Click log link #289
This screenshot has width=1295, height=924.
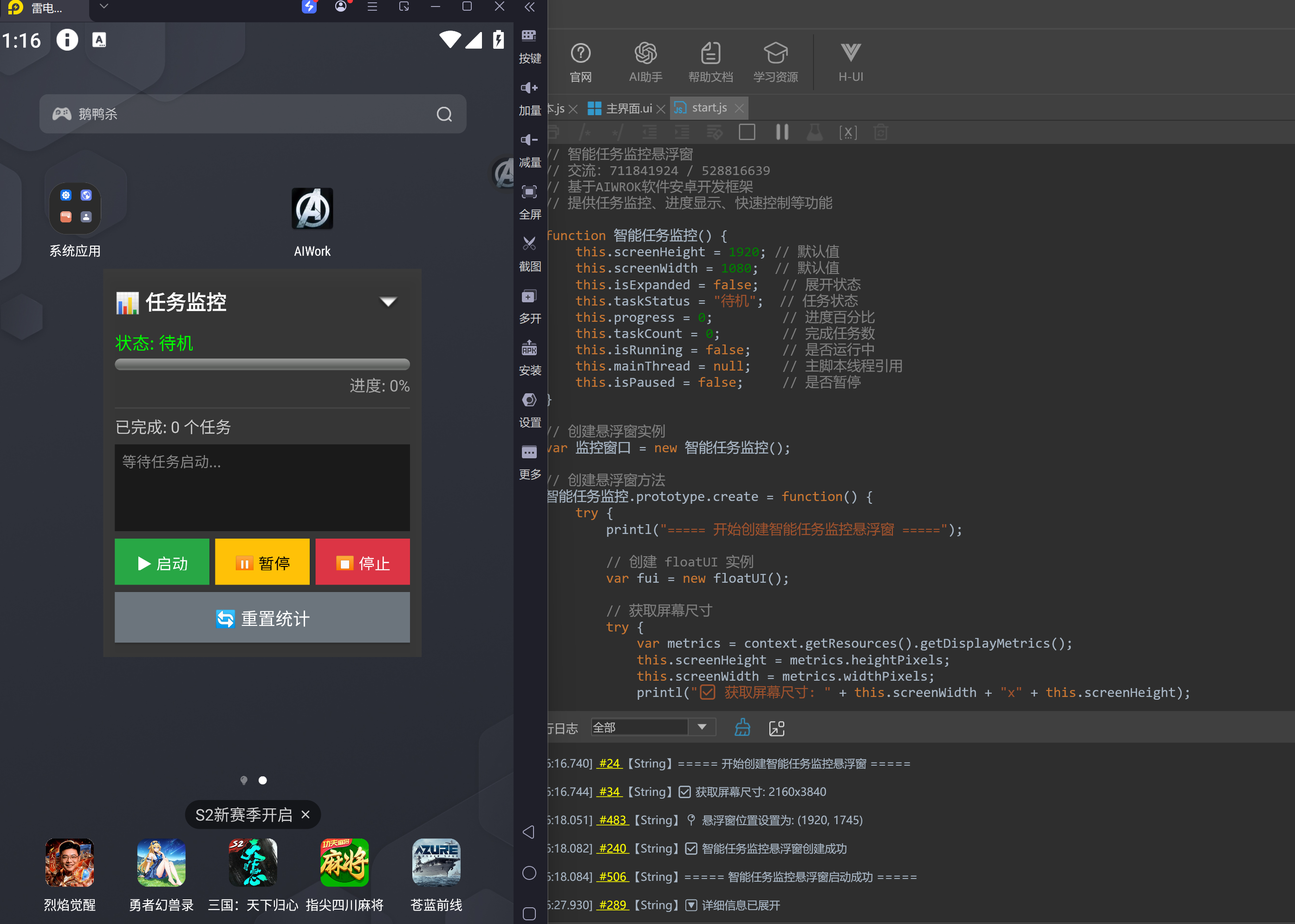(x=613, y=905)
